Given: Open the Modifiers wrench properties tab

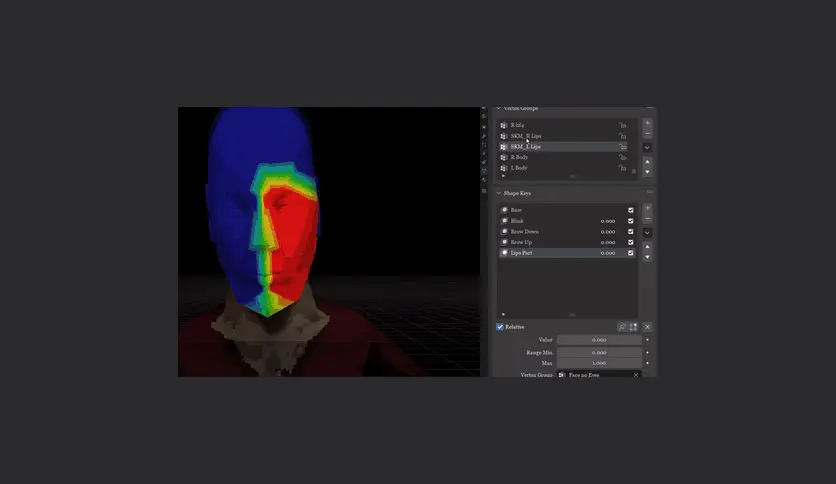Looking at the screenshot, I should tap(484, 136).
